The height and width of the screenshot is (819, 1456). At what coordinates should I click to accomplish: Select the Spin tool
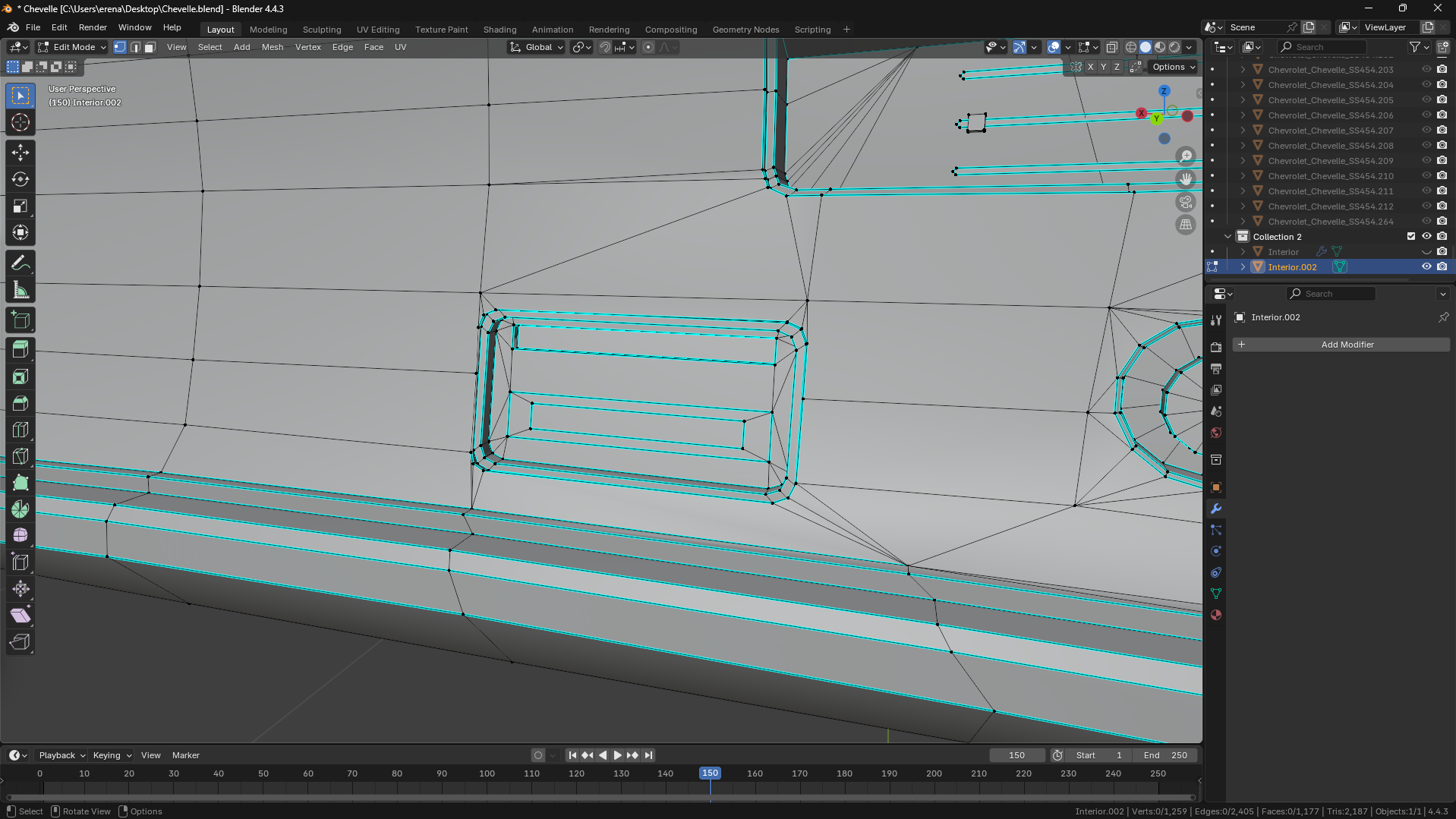click(x=20, y=509)
